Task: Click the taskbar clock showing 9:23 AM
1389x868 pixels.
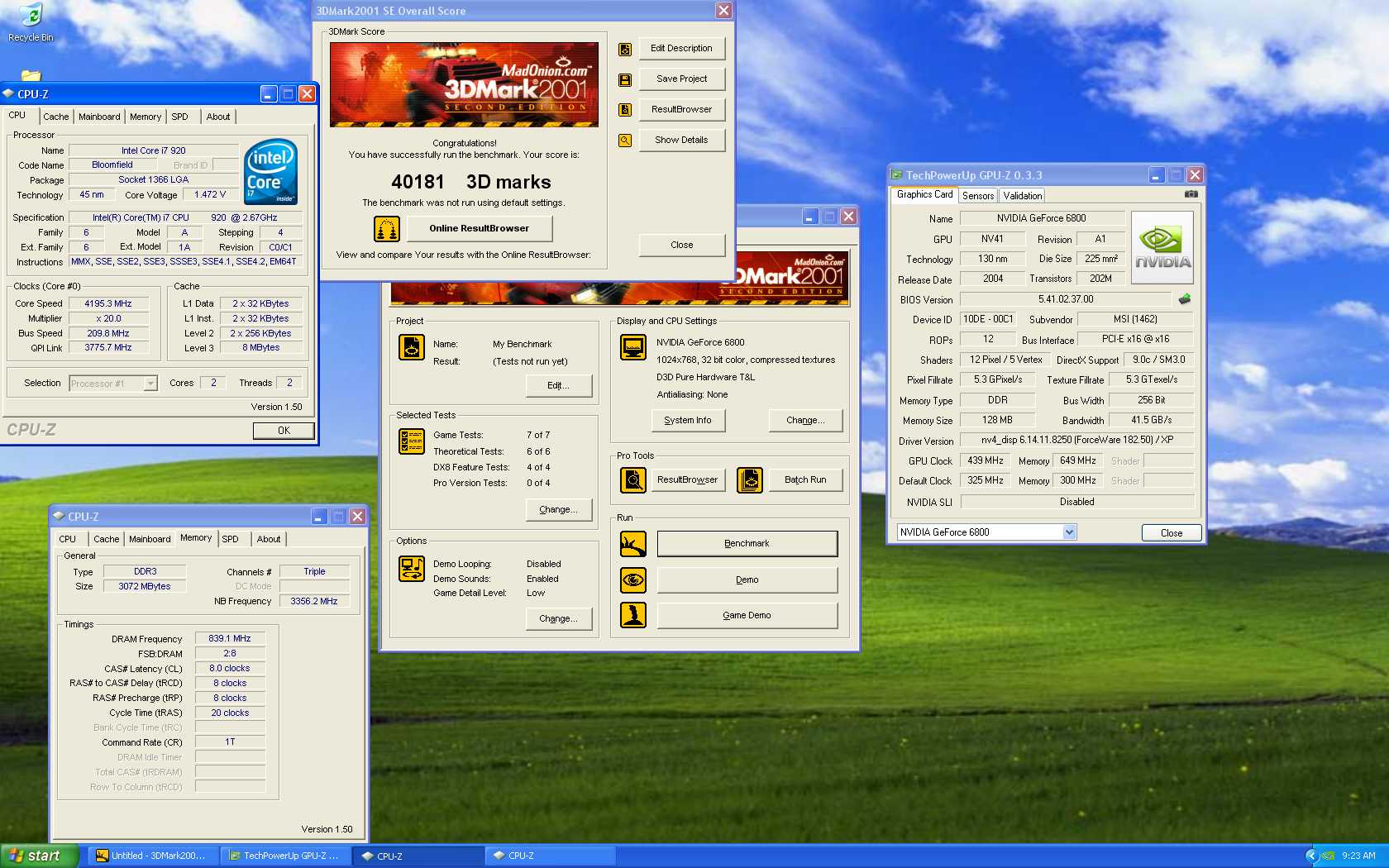Action: click(1358, 856)
